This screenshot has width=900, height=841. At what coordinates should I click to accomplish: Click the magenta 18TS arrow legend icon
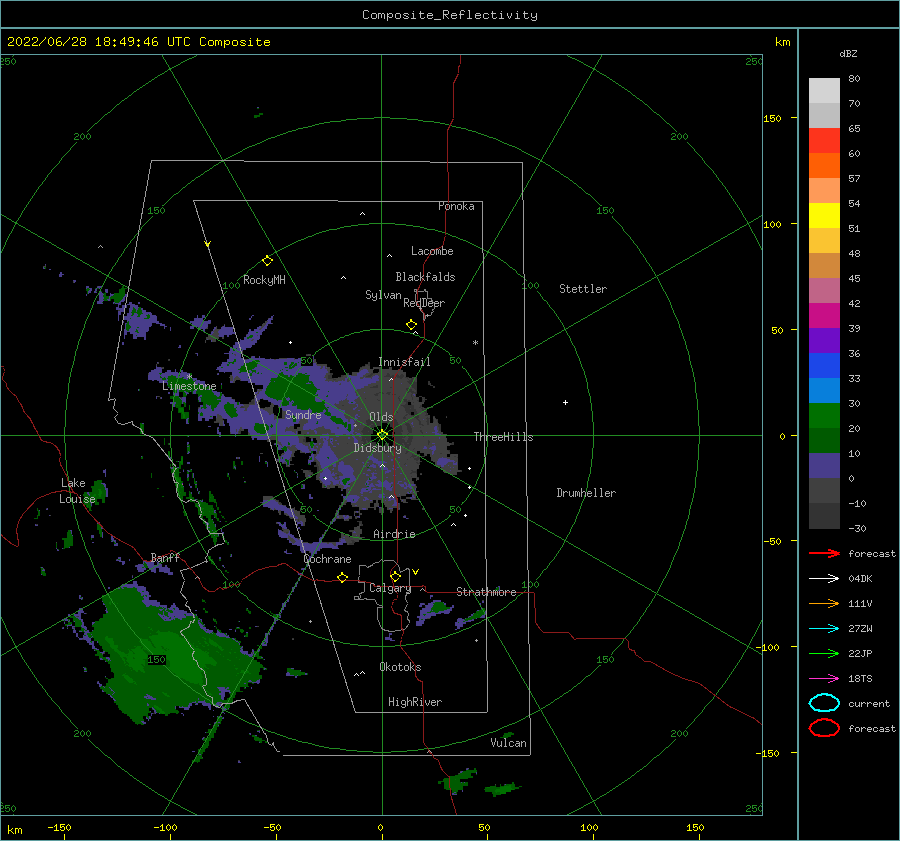[824, 679]
